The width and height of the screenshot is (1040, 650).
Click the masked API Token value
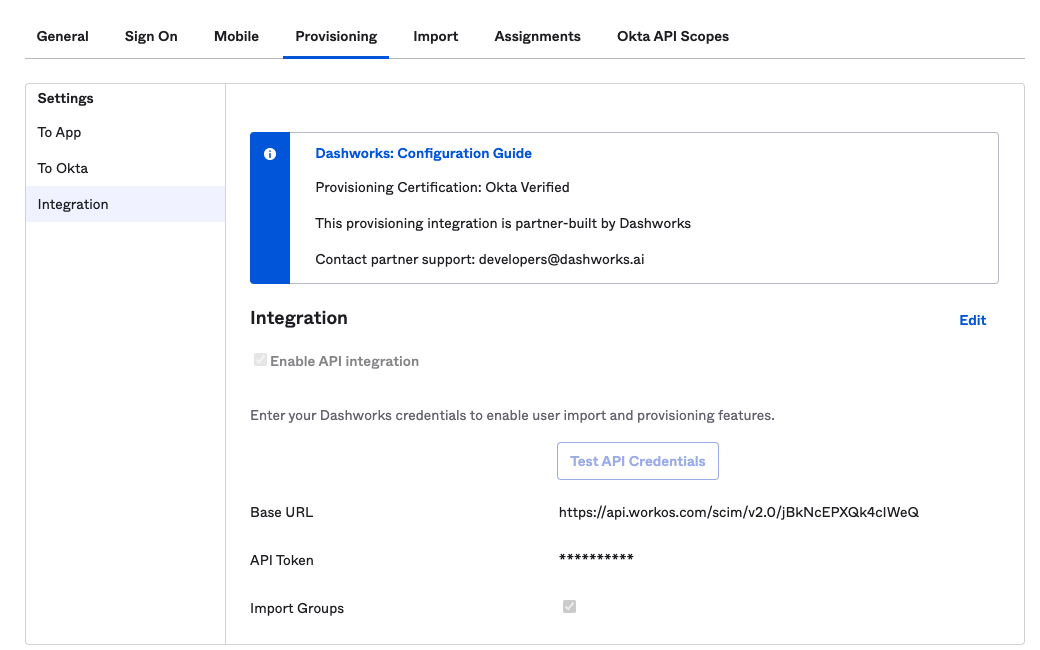596,559
